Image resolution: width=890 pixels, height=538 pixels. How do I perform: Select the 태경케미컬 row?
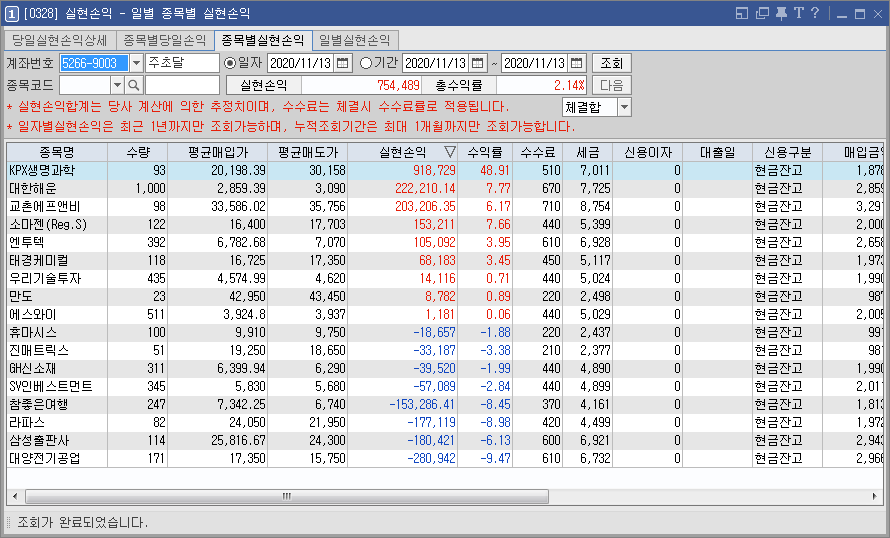445,260
